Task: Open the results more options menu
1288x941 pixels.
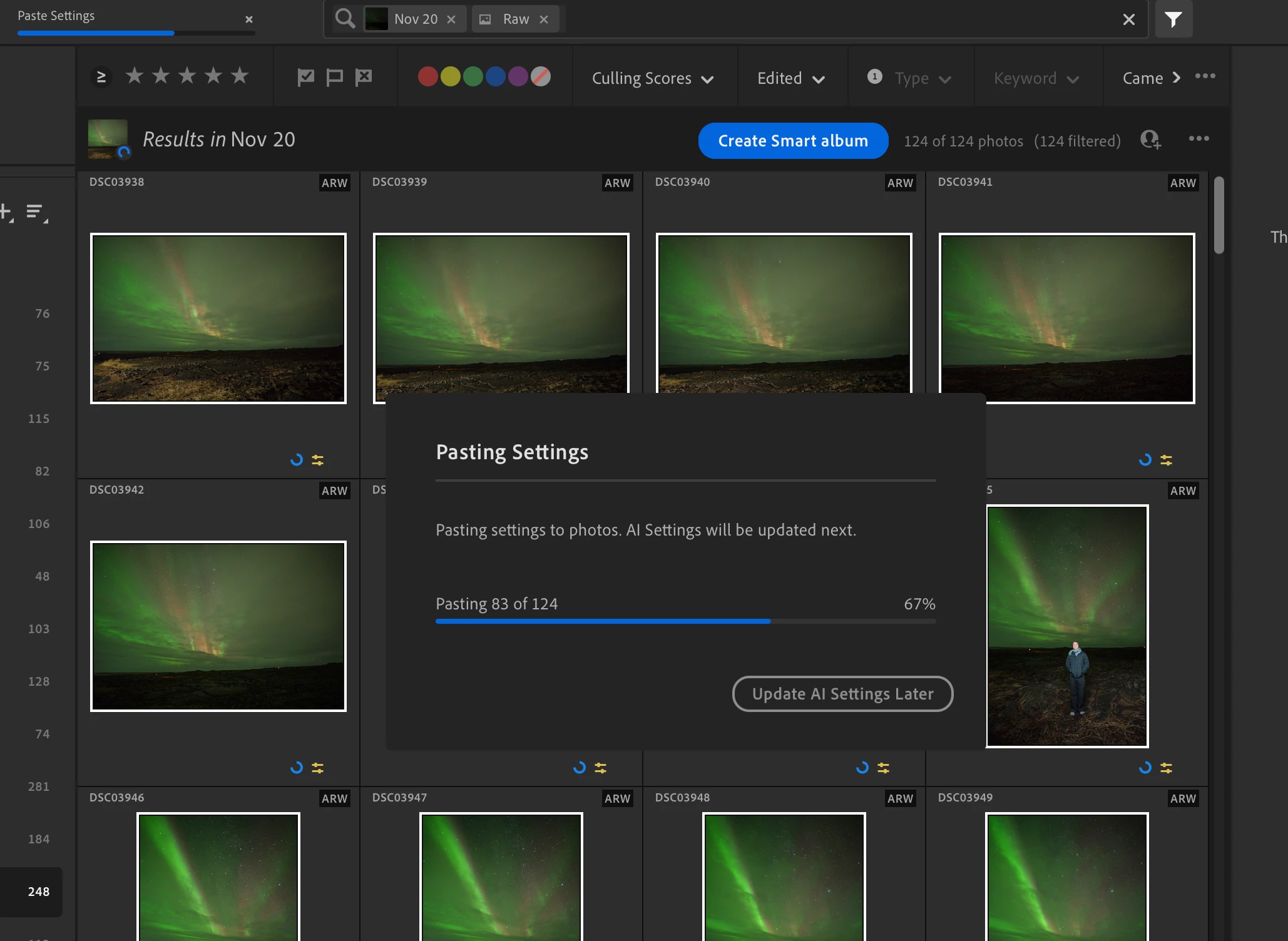Action: point(1199,138)
